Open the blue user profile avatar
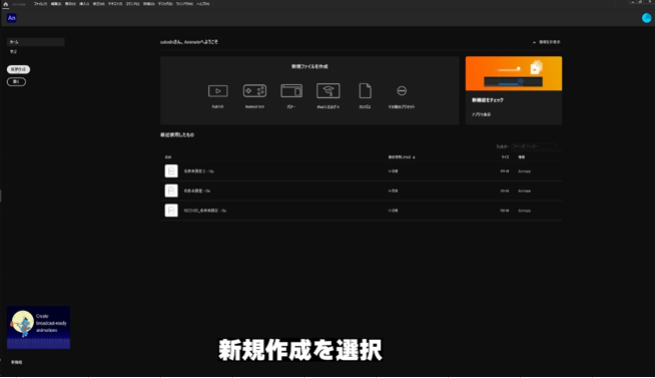This screenshot has height=378, width=655. pos(646,18)
